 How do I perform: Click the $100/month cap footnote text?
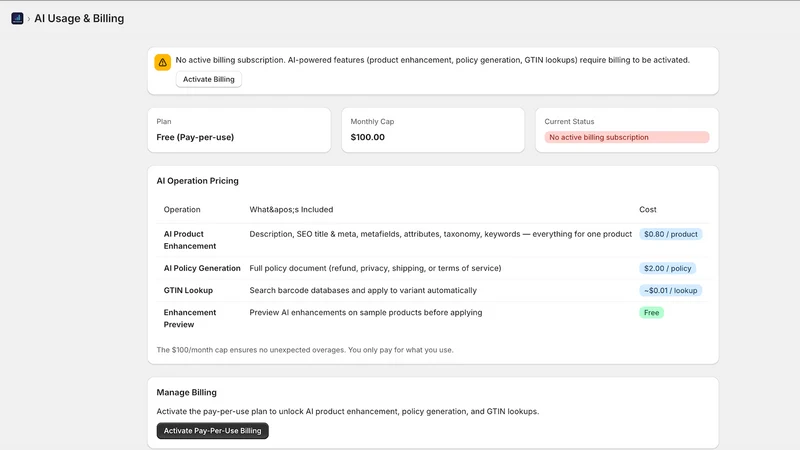click(305, 350)
